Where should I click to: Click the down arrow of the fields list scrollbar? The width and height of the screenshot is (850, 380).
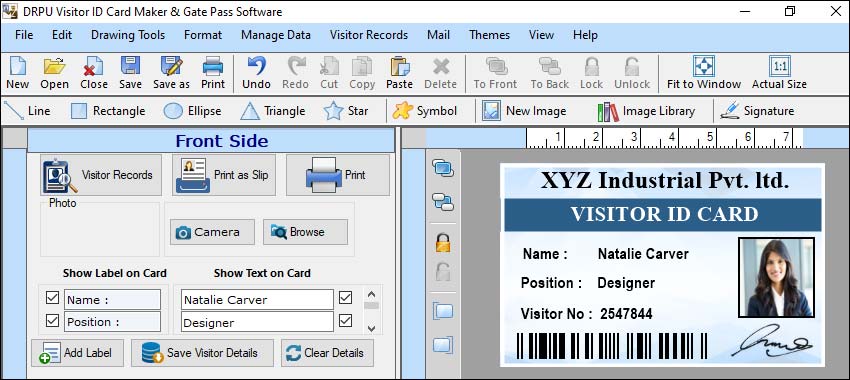[371, 328]
